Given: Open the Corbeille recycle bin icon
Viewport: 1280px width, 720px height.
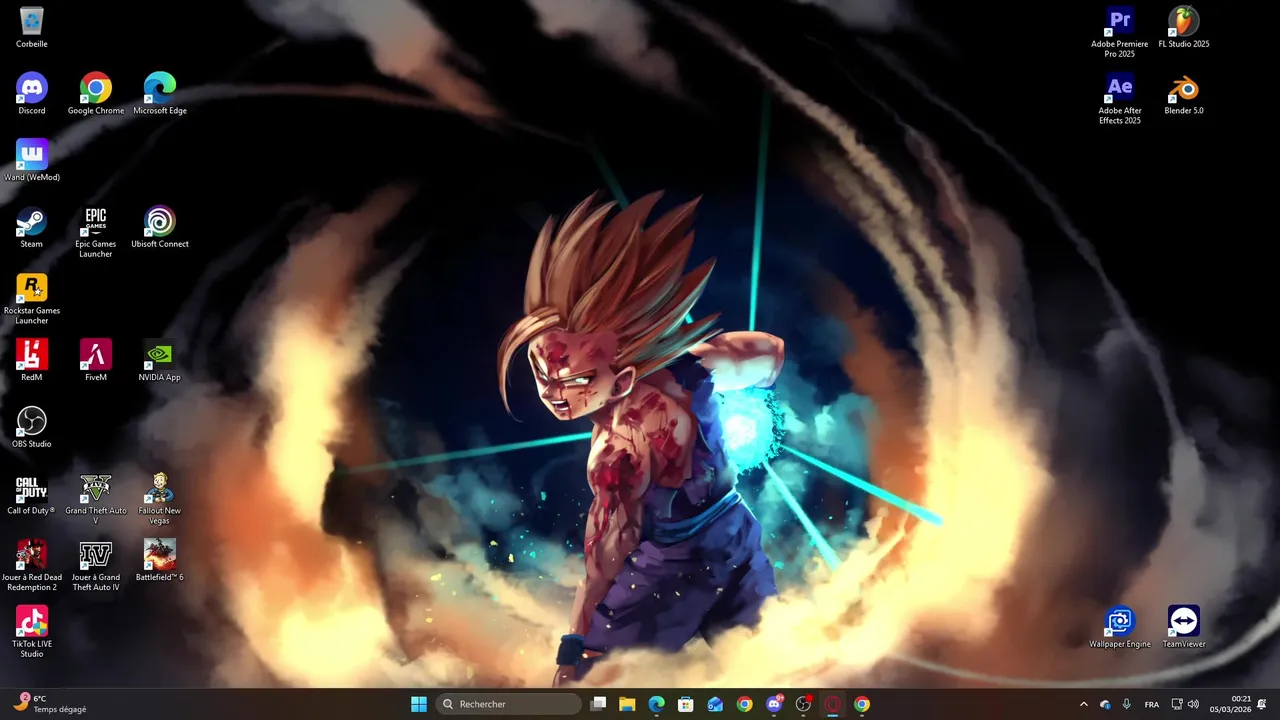Looking at the screenshot, I should (32, 27).
